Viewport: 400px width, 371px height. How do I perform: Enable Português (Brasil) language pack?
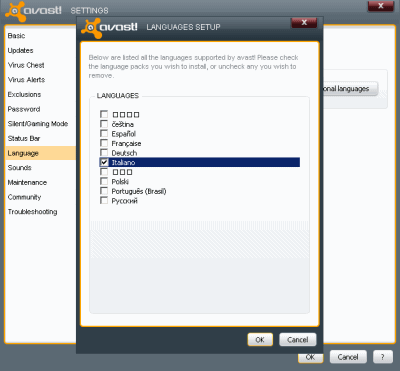pos(104,191)
